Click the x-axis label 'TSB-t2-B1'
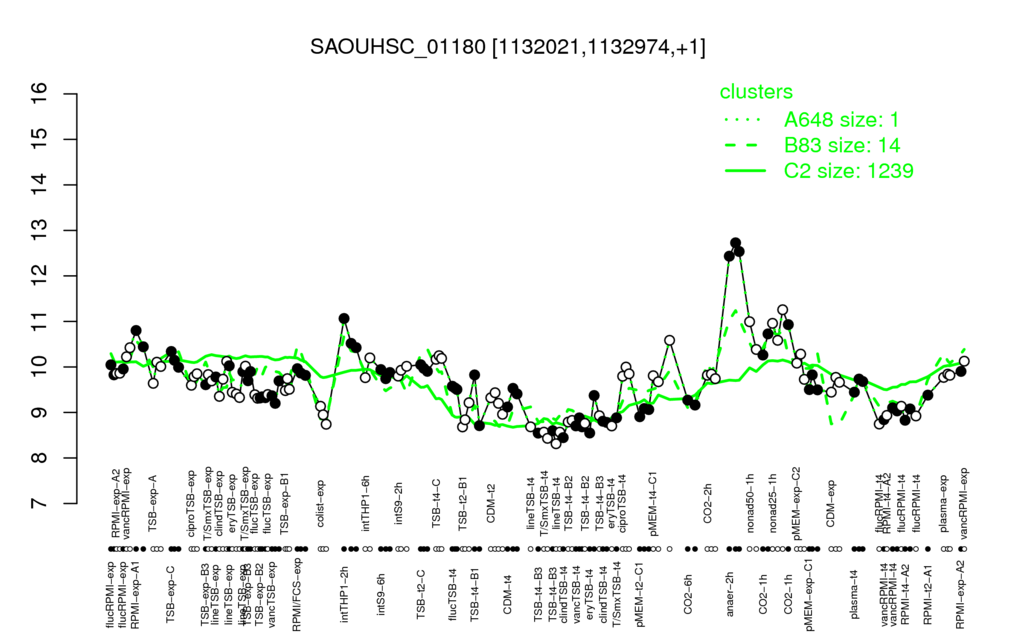This screenshot has width=1024, height=640. (x=464, y=502)
